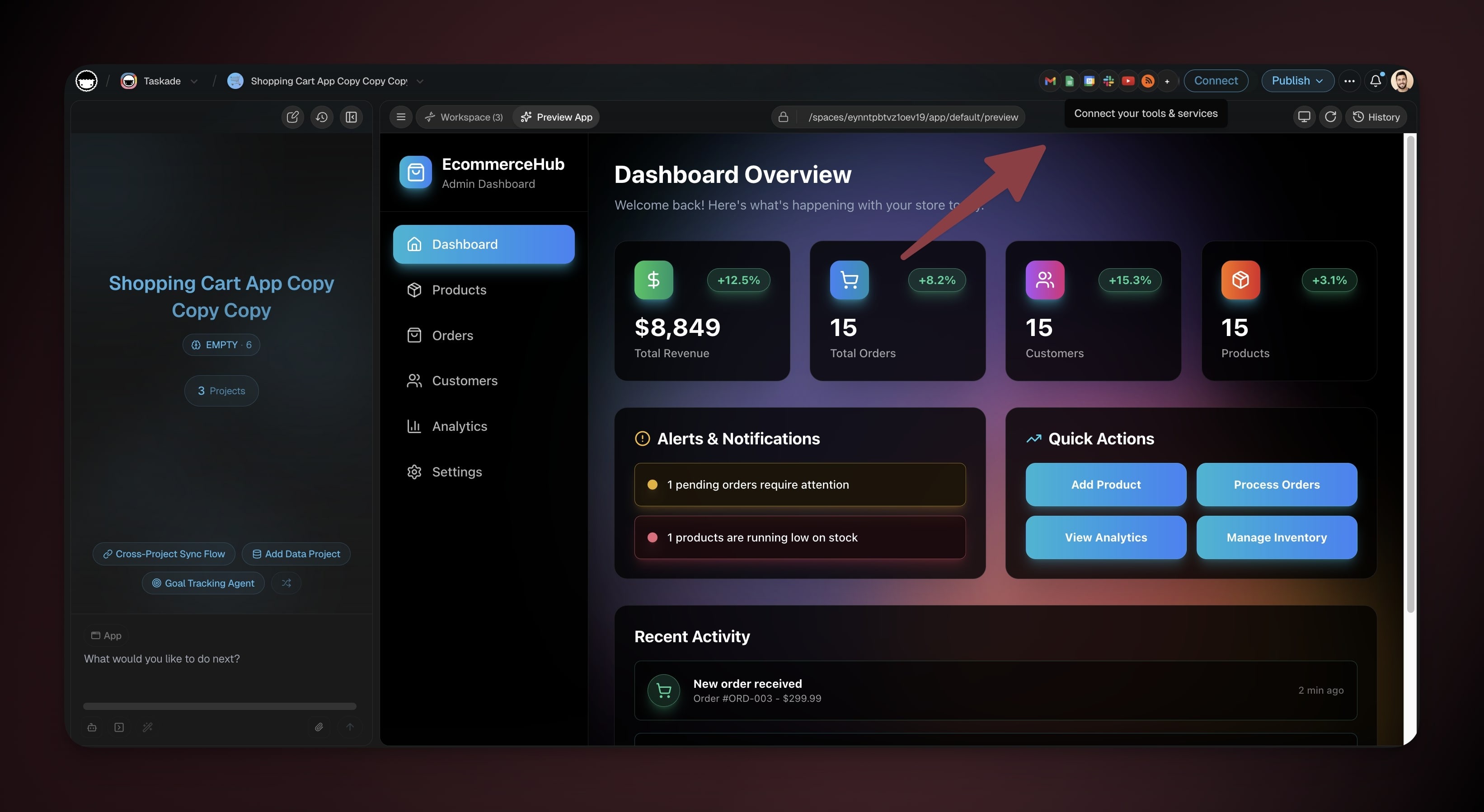Click the Slack integration icon
Viewport: 1484px width, 812px height.
point(1108,81)
